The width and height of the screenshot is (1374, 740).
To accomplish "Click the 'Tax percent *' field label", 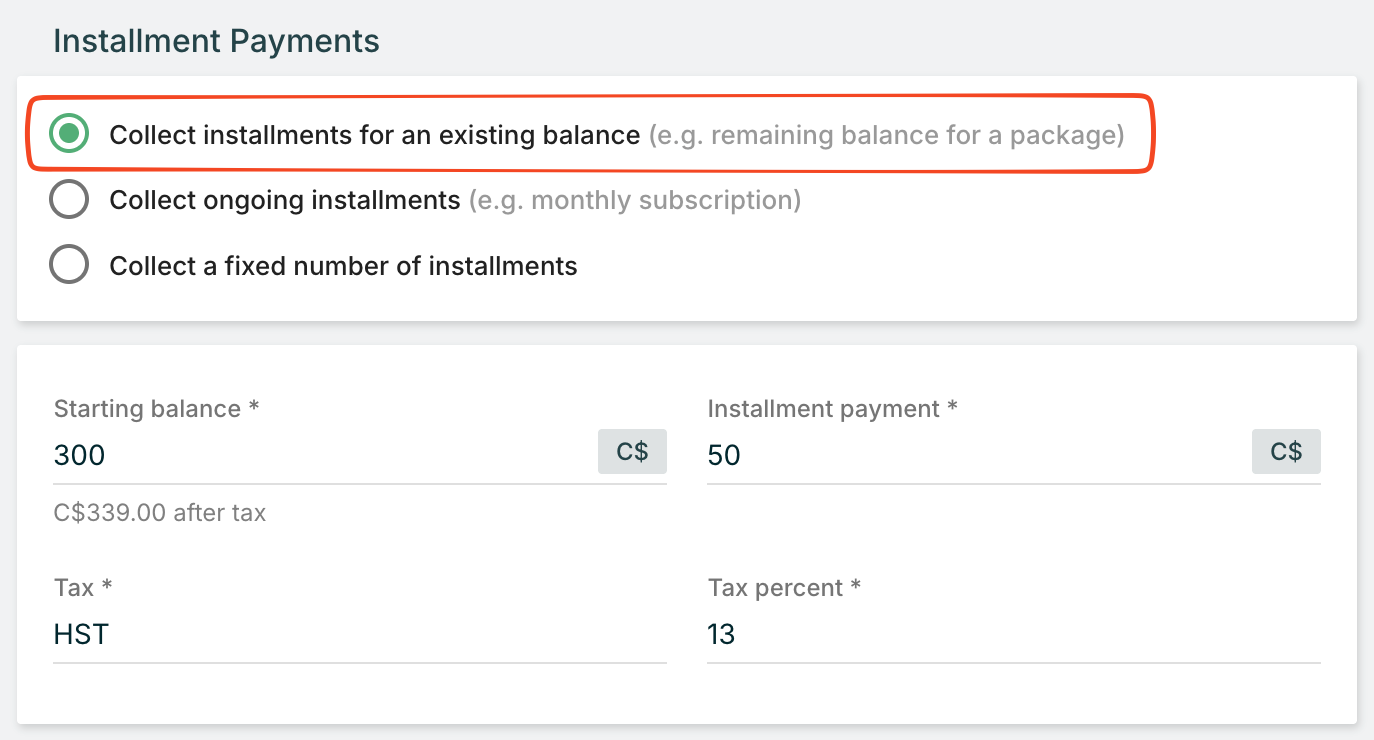I will pyautogui.click(x=783, y=587).
